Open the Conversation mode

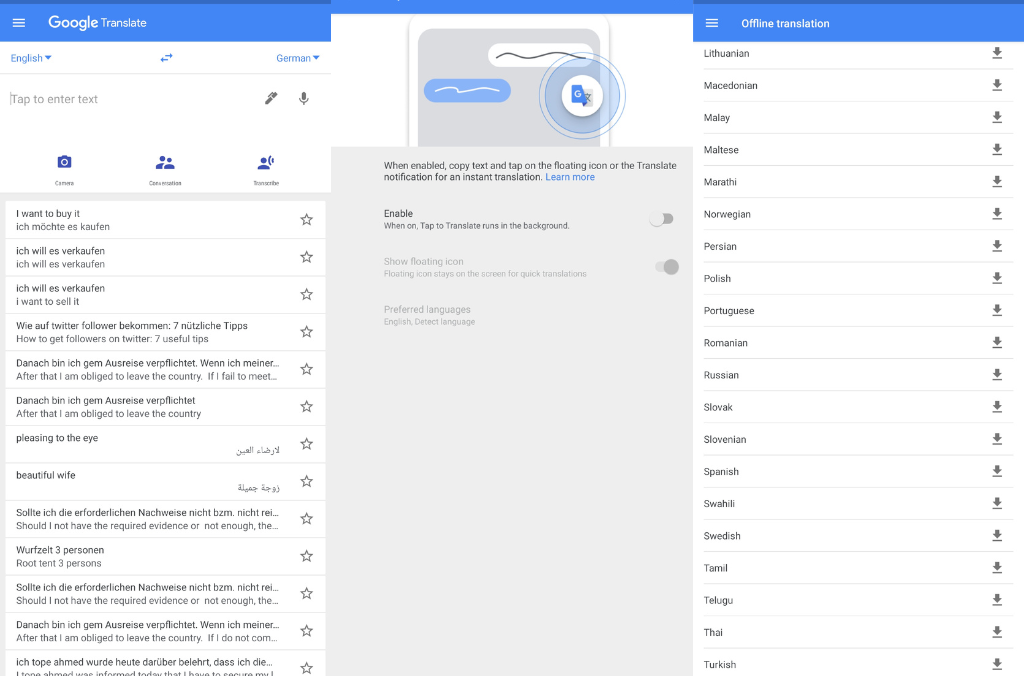[x=165, y=170]
